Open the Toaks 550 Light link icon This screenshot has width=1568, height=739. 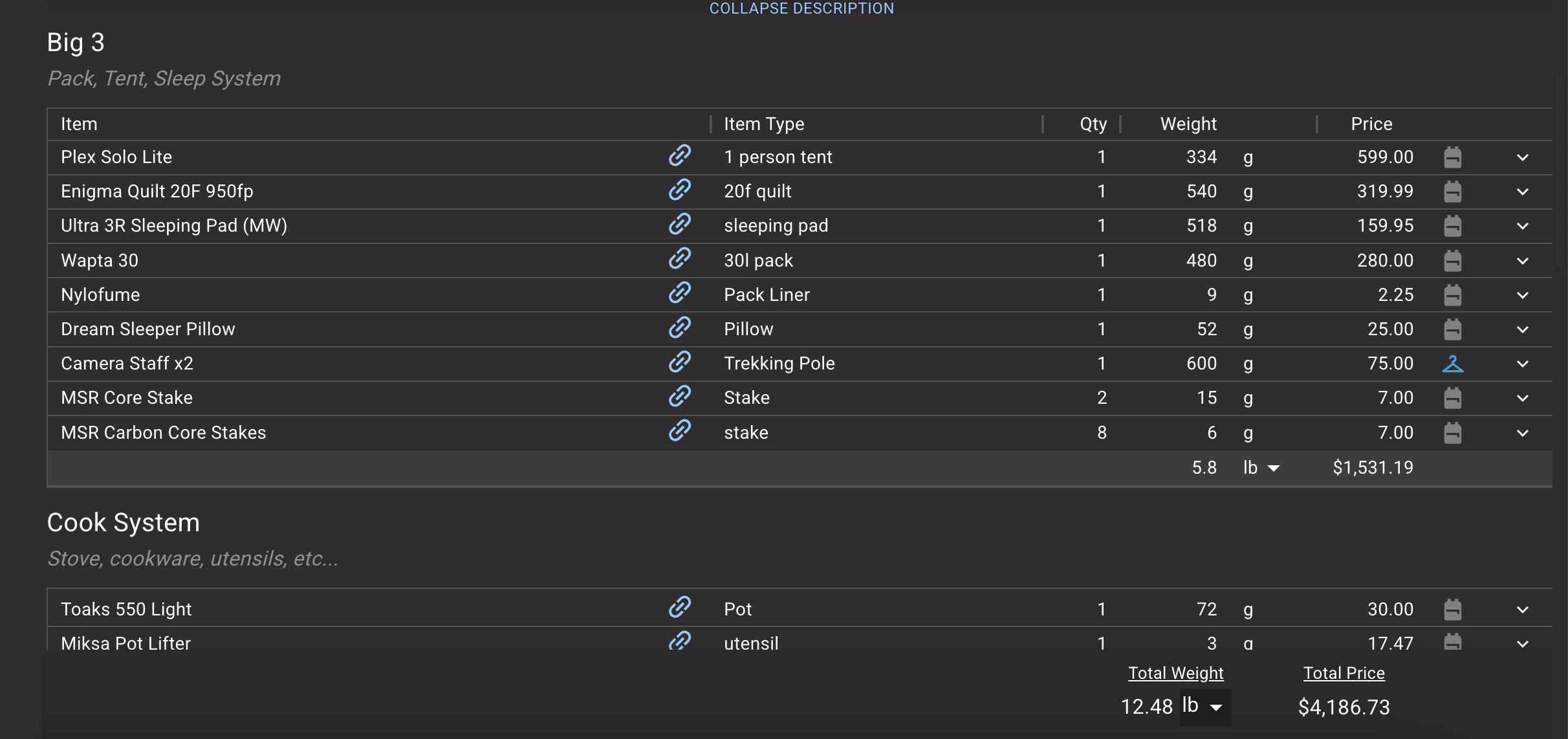[679, 608]
